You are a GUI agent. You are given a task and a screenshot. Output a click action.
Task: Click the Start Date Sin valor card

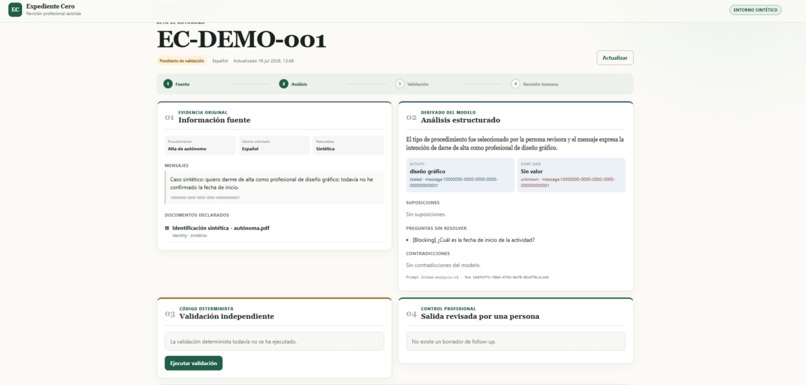(571, 175)
